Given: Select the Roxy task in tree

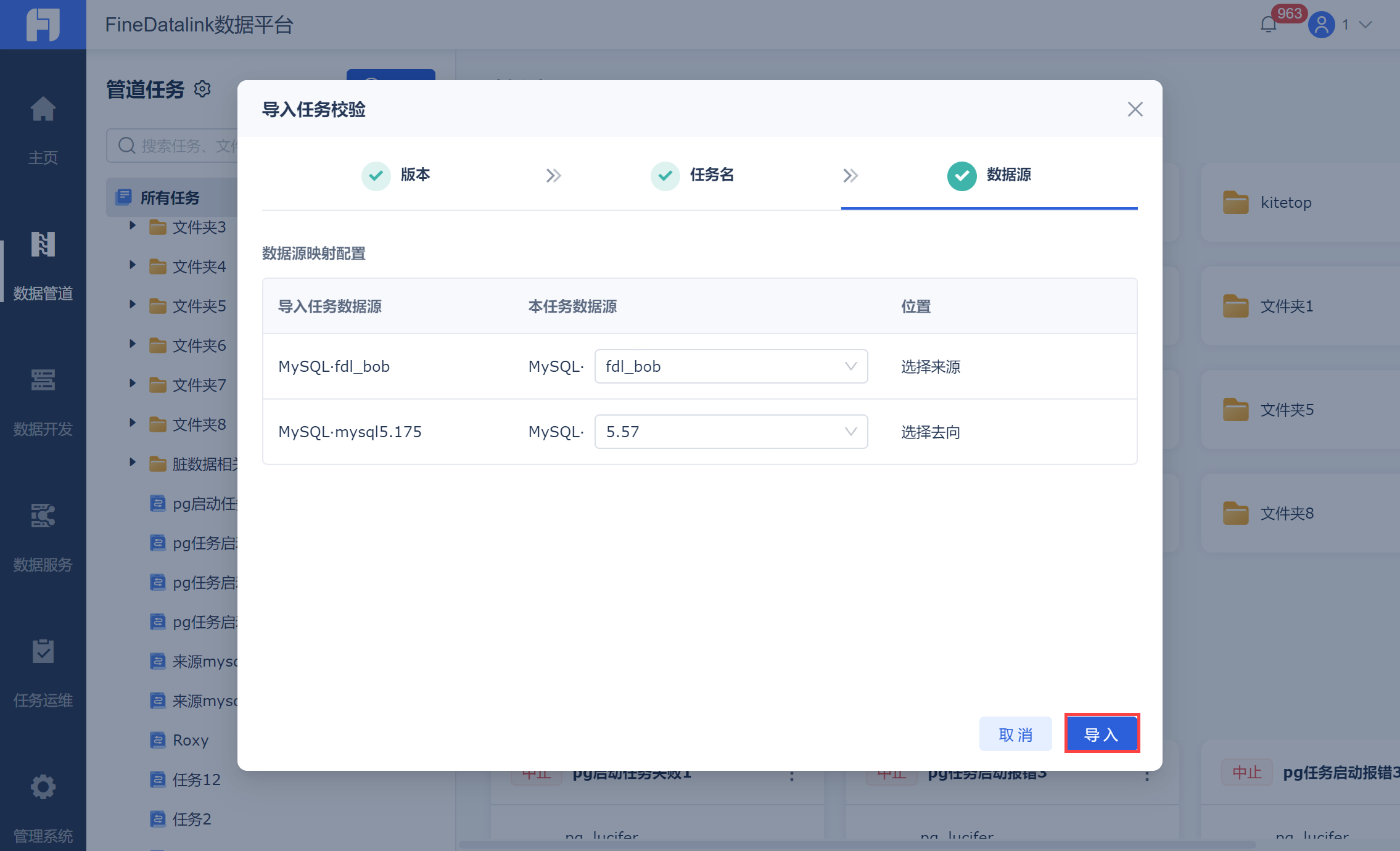Looking at the screenshot, I should point(190,740).
